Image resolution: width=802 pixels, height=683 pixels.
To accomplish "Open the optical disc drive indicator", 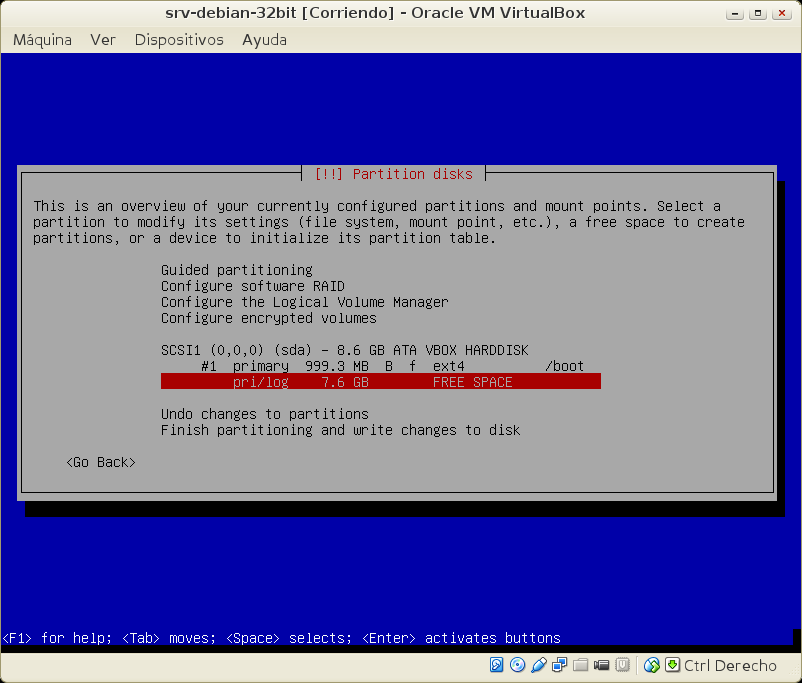I will (517, 665).
